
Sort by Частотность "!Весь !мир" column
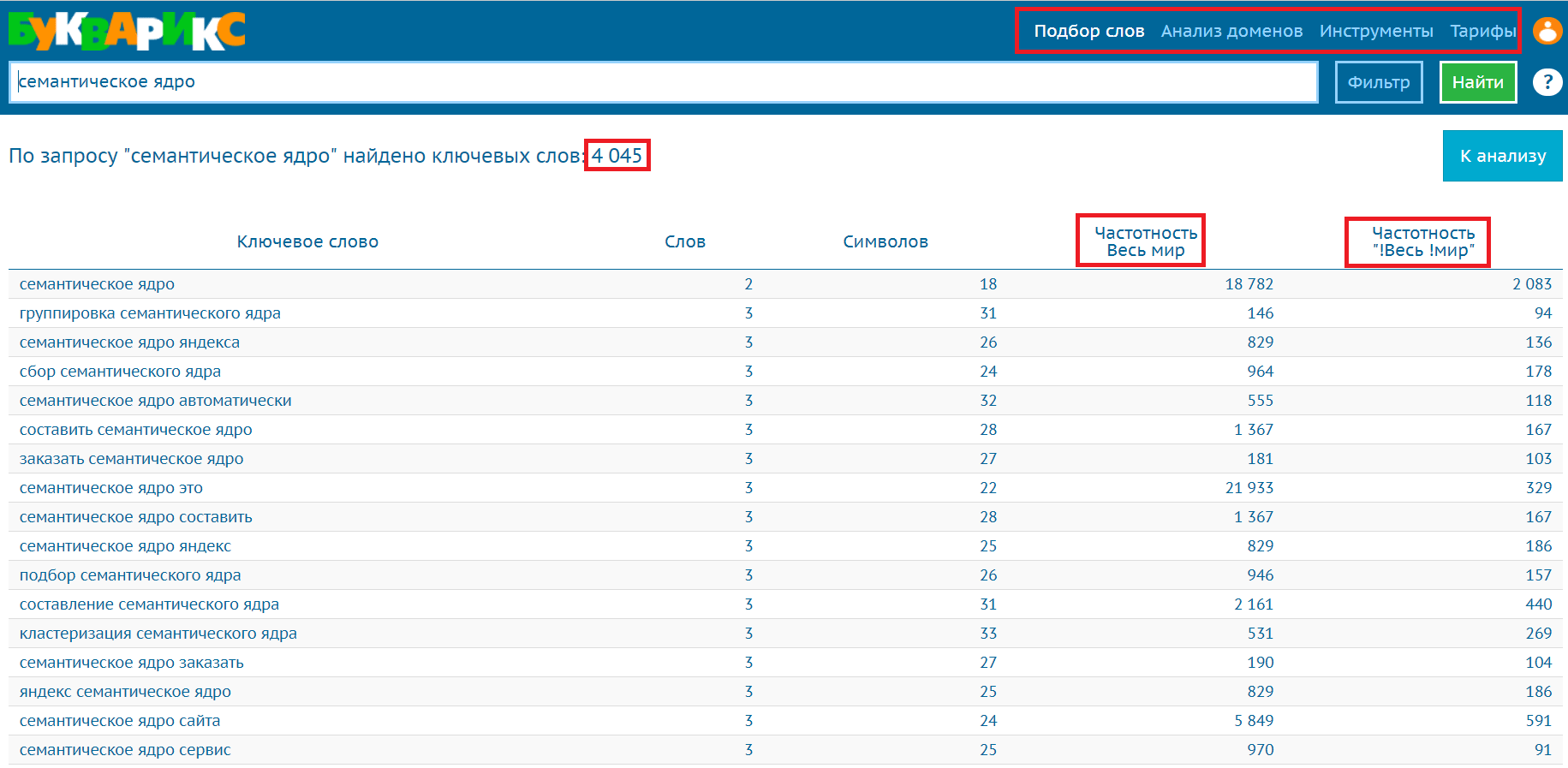[x=1423, y=241]
